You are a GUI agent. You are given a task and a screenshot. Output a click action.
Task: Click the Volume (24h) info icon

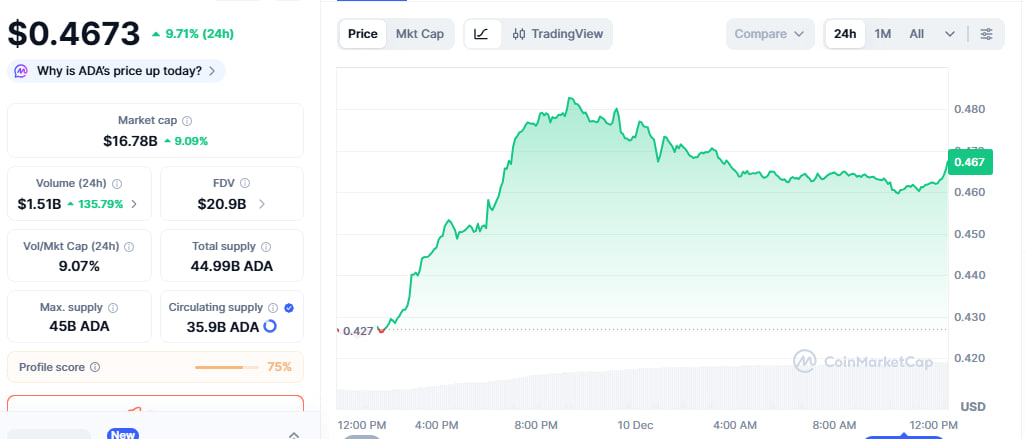point(117,184)
